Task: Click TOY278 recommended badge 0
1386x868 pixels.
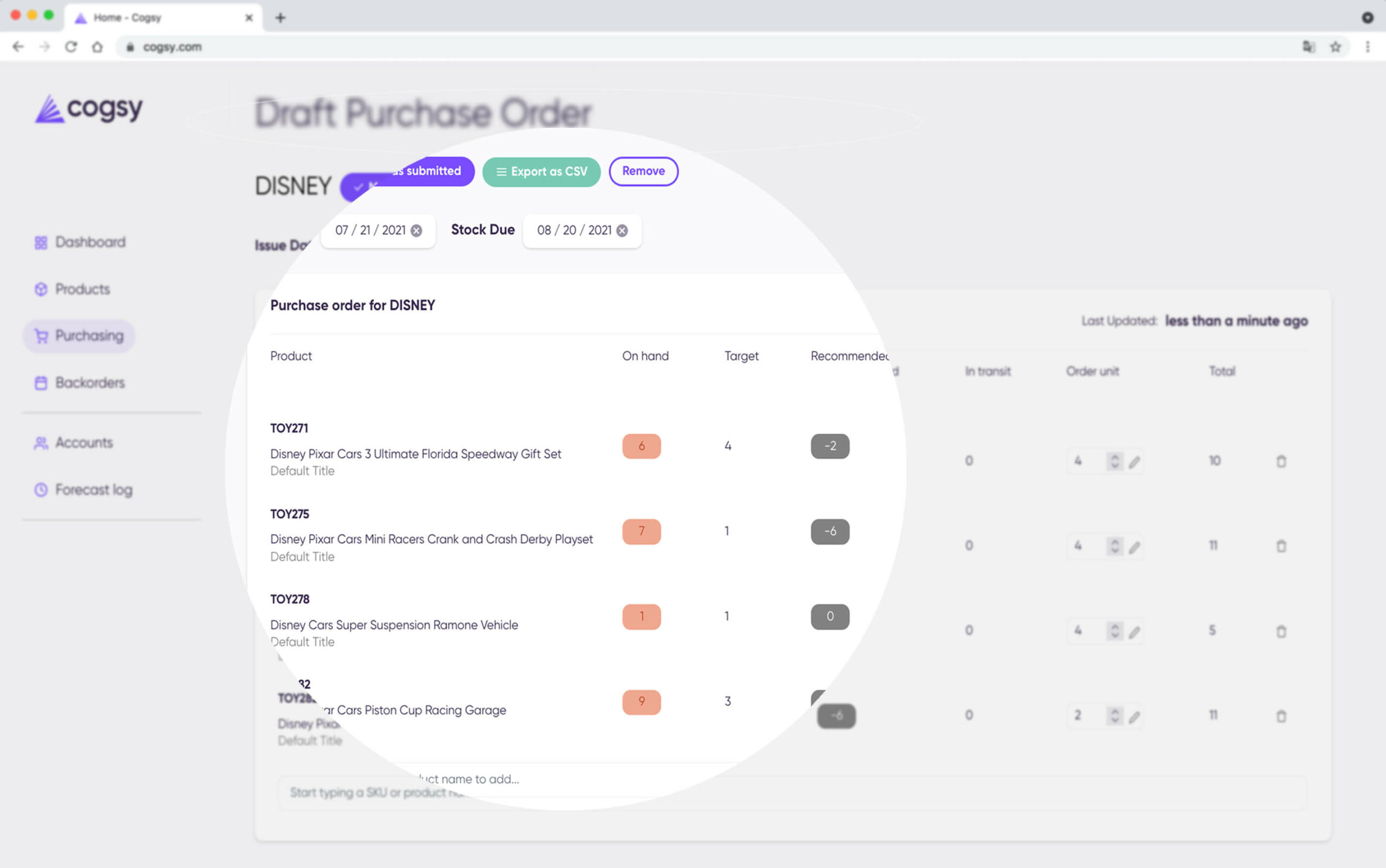Action: pyautogui.click(x=830, y=616)
